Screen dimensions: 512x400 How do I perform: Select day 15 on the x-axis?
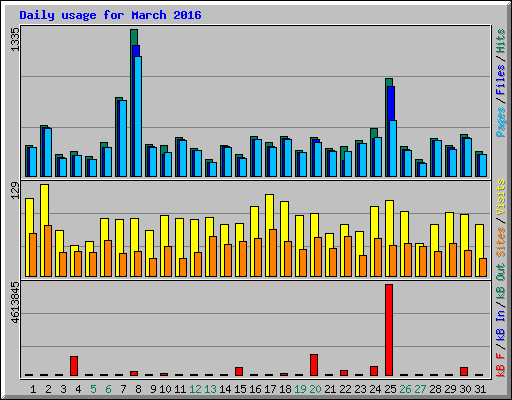pos(240,389)
